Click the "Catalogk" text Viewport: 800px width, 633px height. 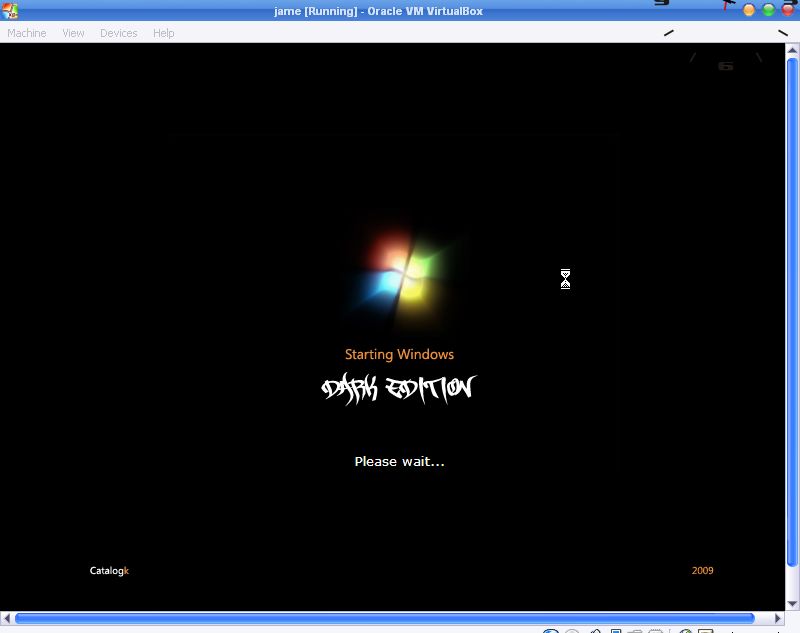pyautogui.click(x=109, y=571)
